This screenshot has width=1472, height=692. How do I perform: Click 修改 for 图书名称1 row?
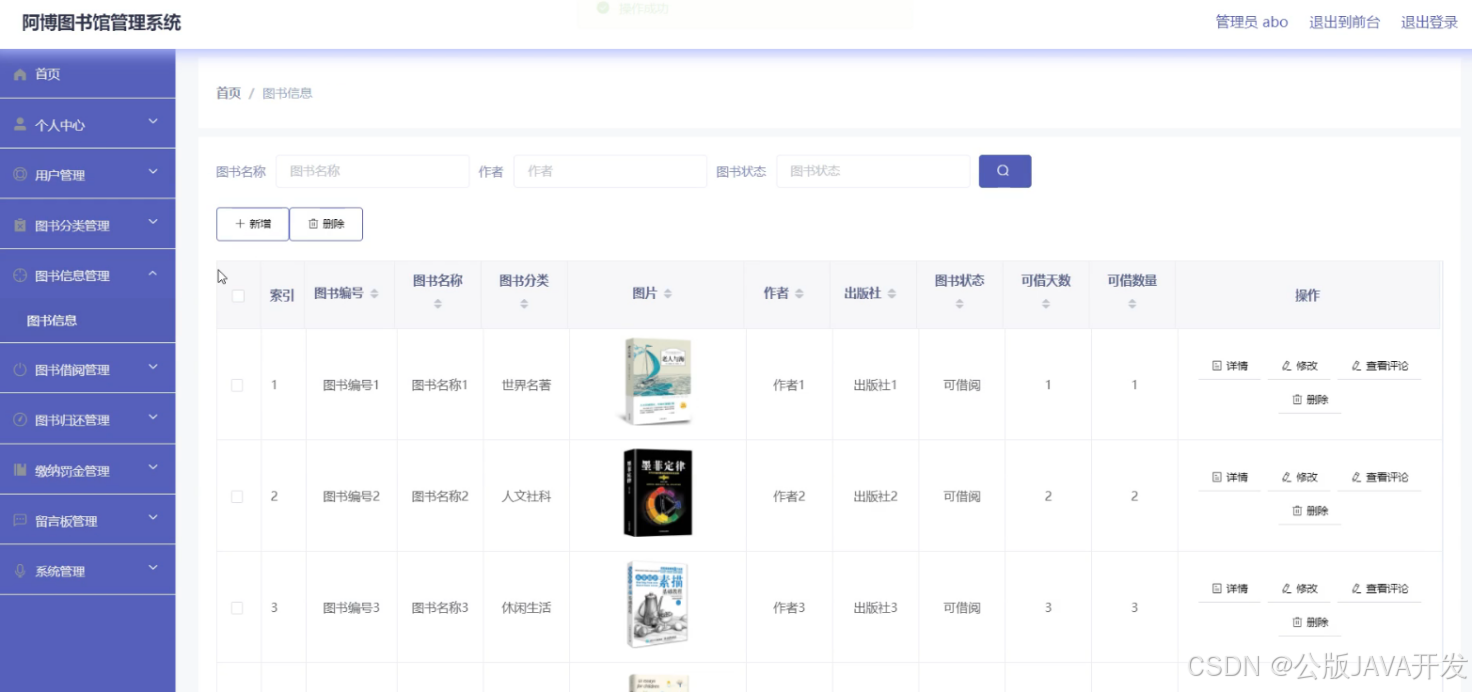[x=1300, y=366]
